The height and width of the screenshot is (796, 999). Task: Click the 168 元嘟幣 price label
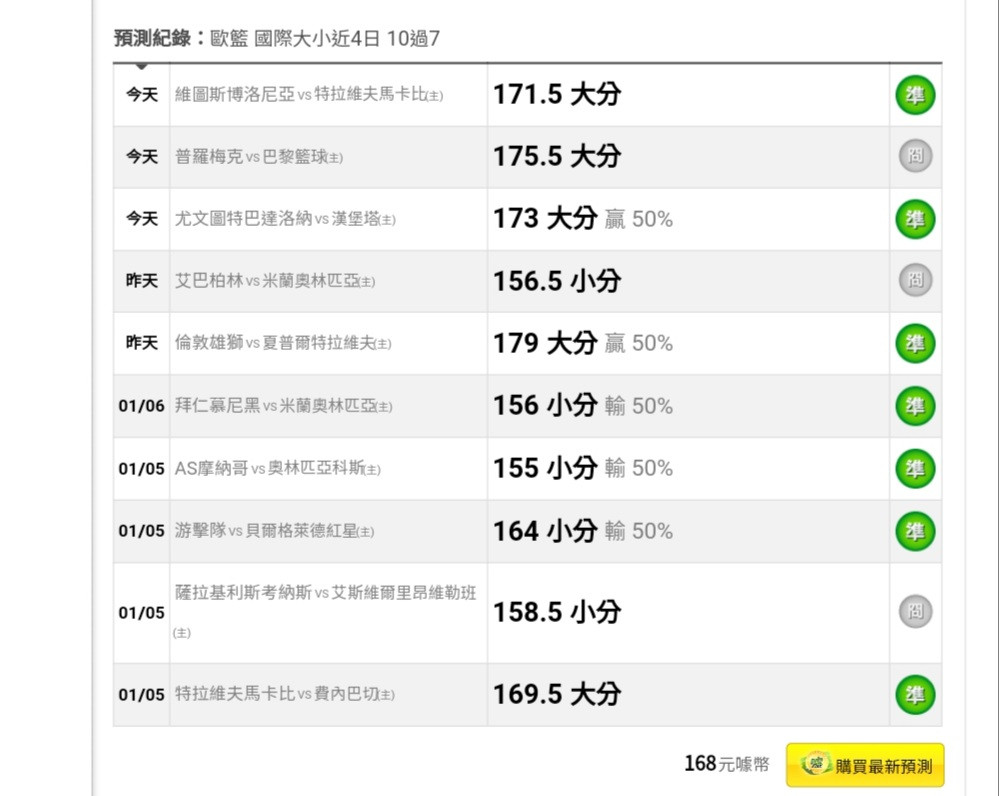tap(727, 763)
